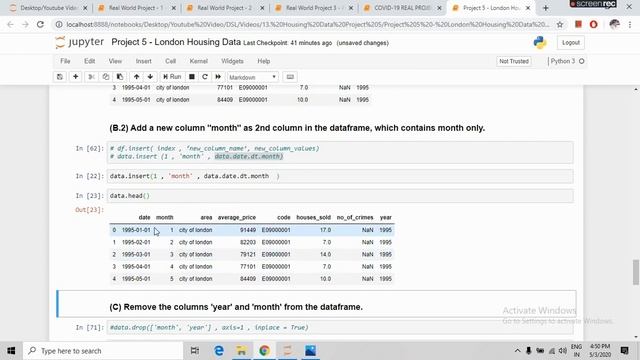The height and width of the screenshot is (360, 640).
Task: Switch to the Real World Project 3 tab
Action: coord(313,8)
